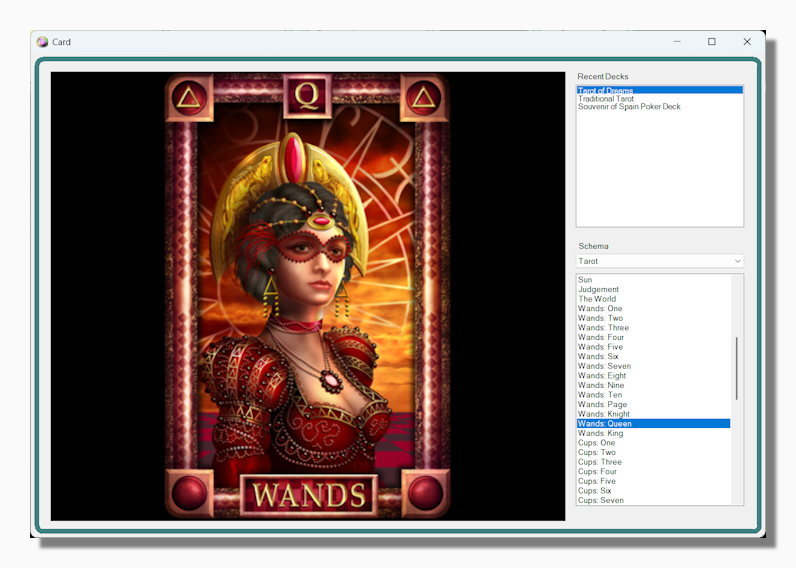
Task: Click the card list scrollbar thumb
Action: pyautogui.click(x=737, y=368)
